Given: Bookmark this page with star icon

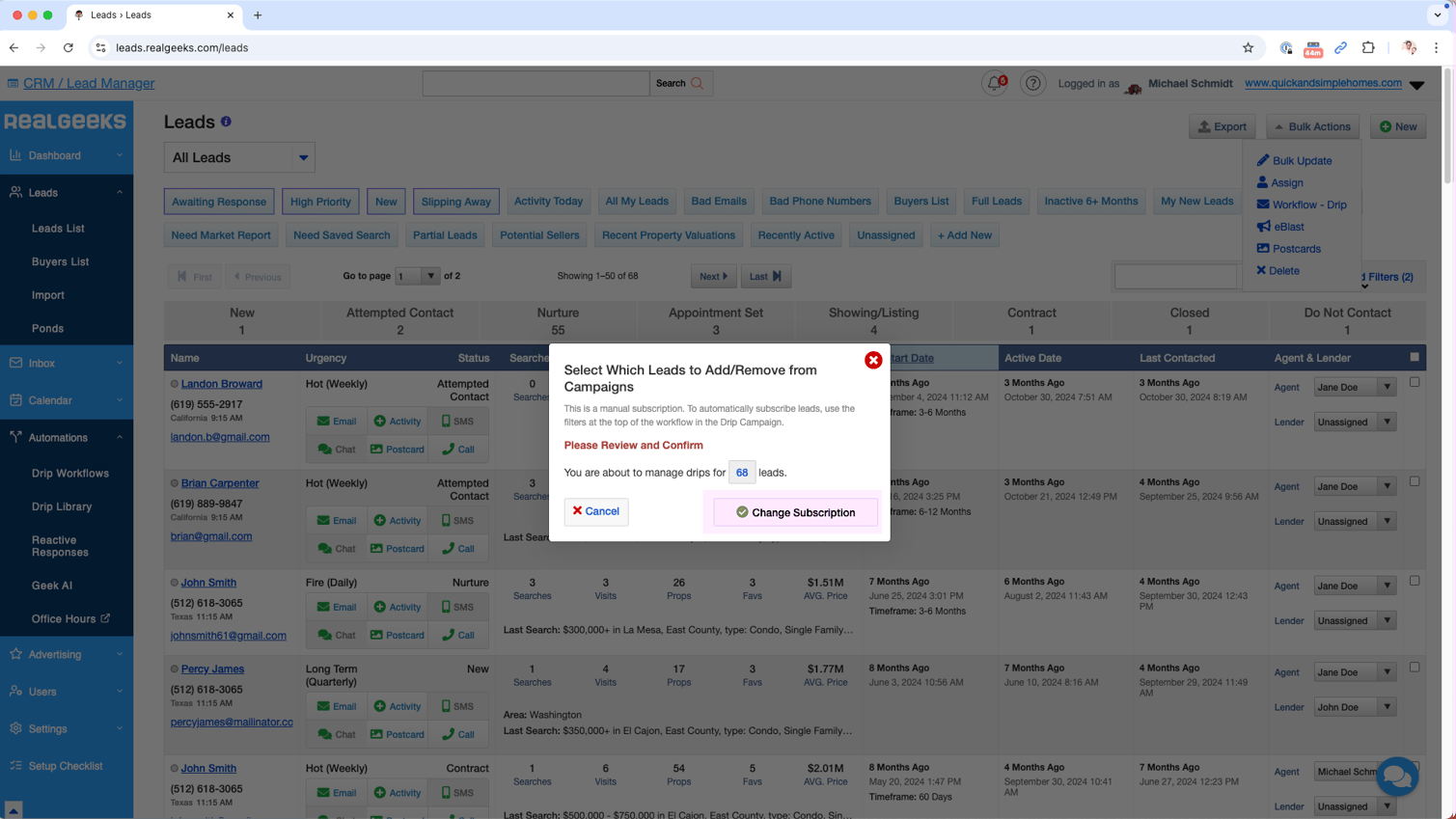Looking at the screenshot, I should 1248,47.
